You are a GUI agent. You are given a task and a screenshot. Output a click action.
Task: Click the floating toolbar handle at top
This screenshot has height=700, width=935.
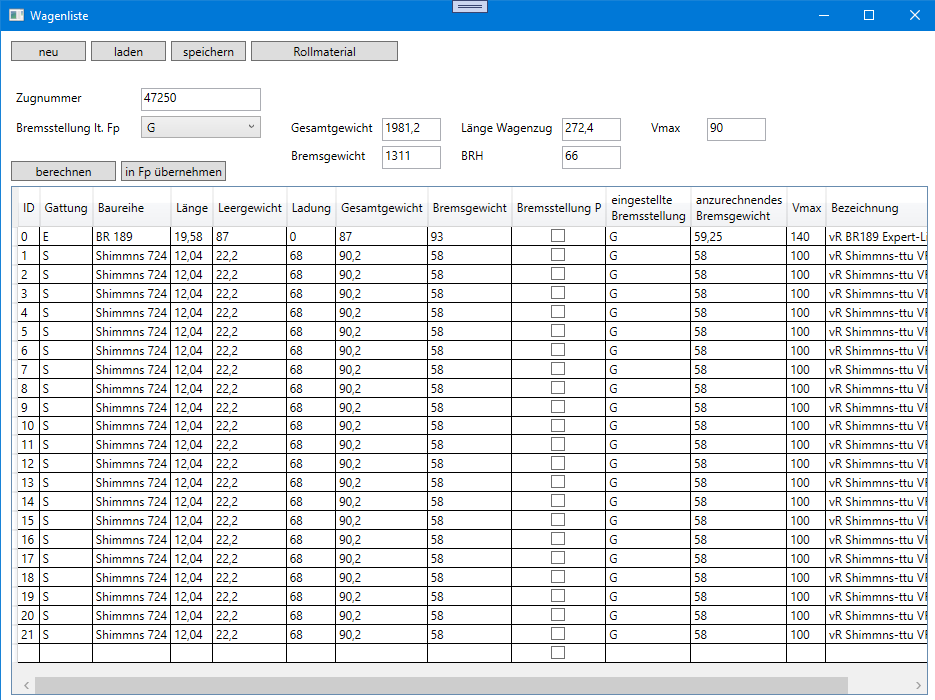pos(469,7)
